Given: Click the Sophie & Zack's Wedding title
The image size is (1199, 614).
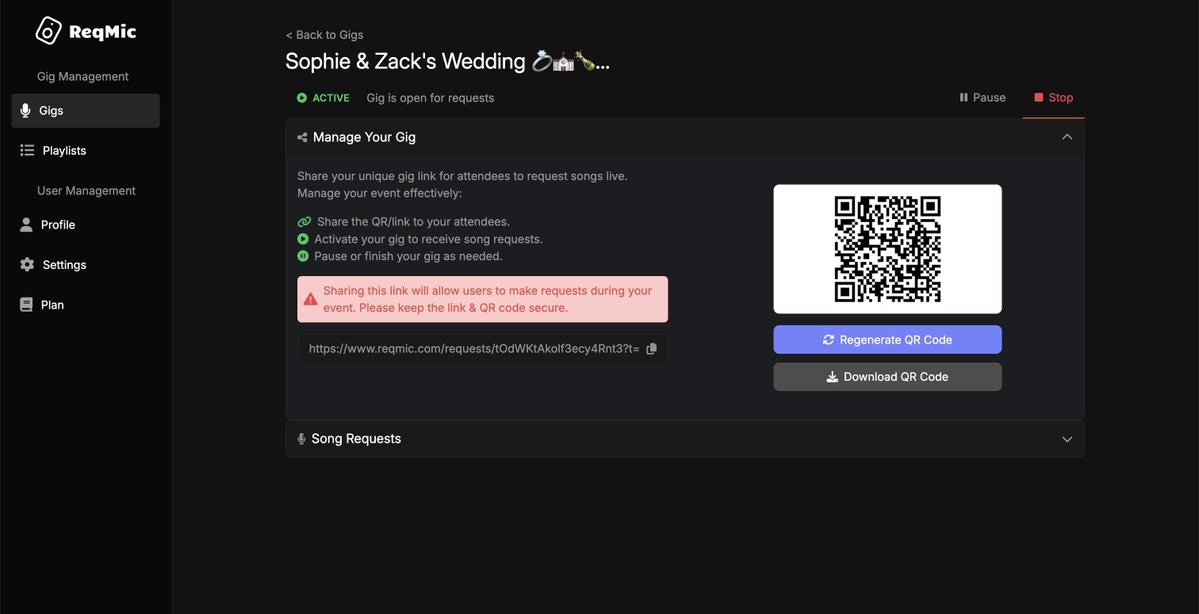Looking at the screenshot, I should click(447, 61).
